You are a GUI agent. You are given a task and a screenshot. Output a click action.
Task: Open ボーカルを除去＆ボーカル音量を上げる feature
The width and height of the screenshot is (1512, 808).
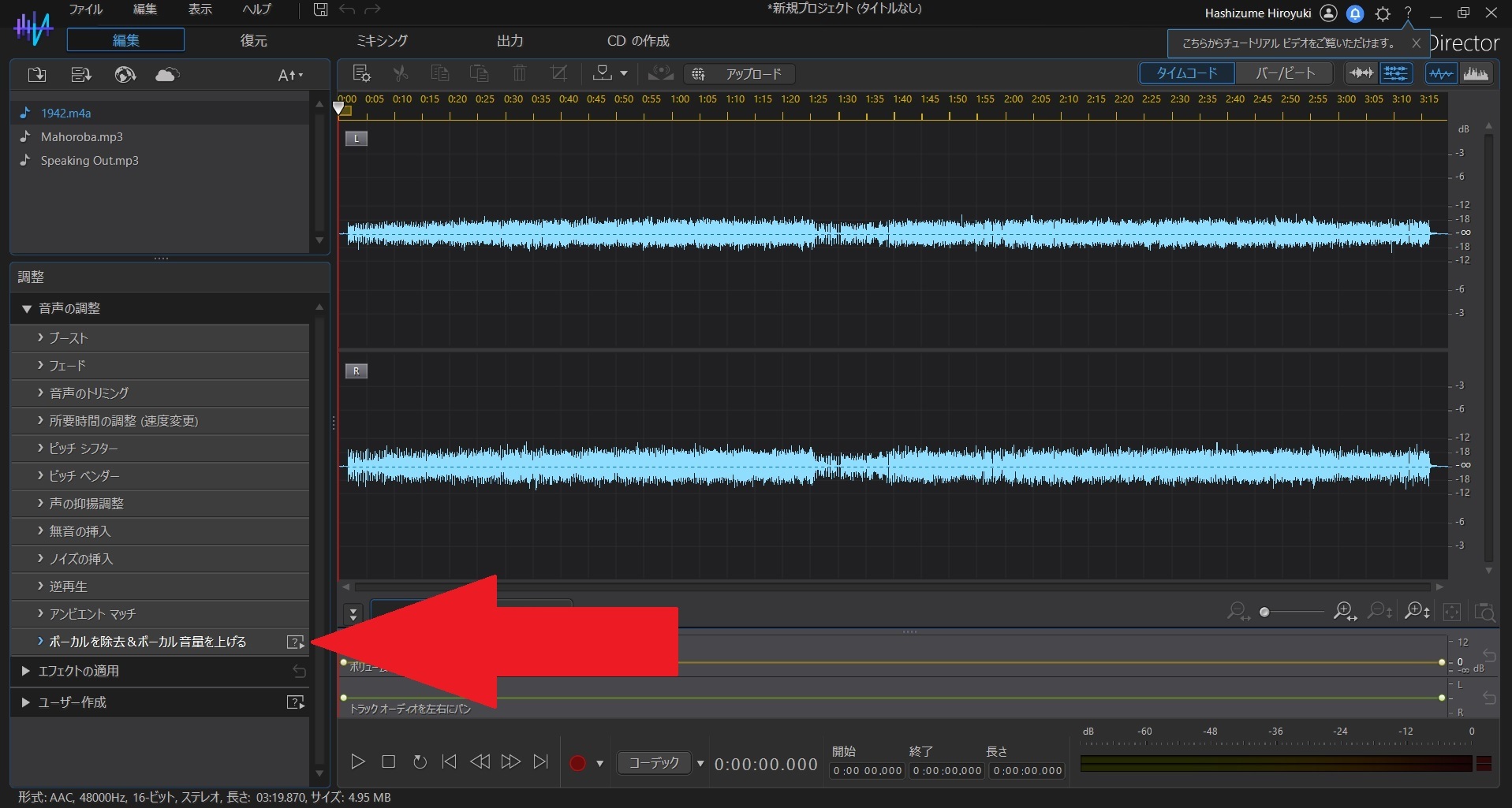pos(147,642)
